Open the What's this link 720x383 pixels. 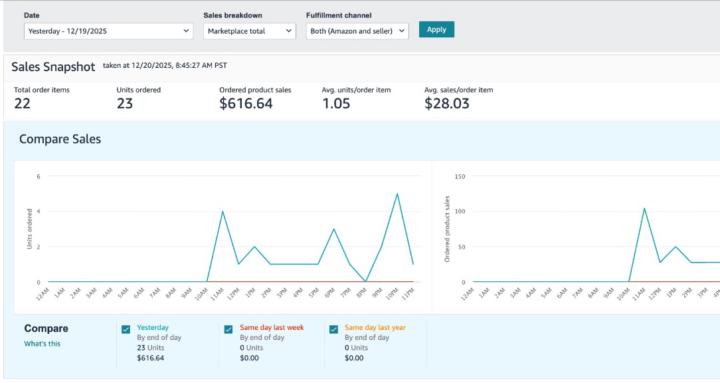click(42, 344)
